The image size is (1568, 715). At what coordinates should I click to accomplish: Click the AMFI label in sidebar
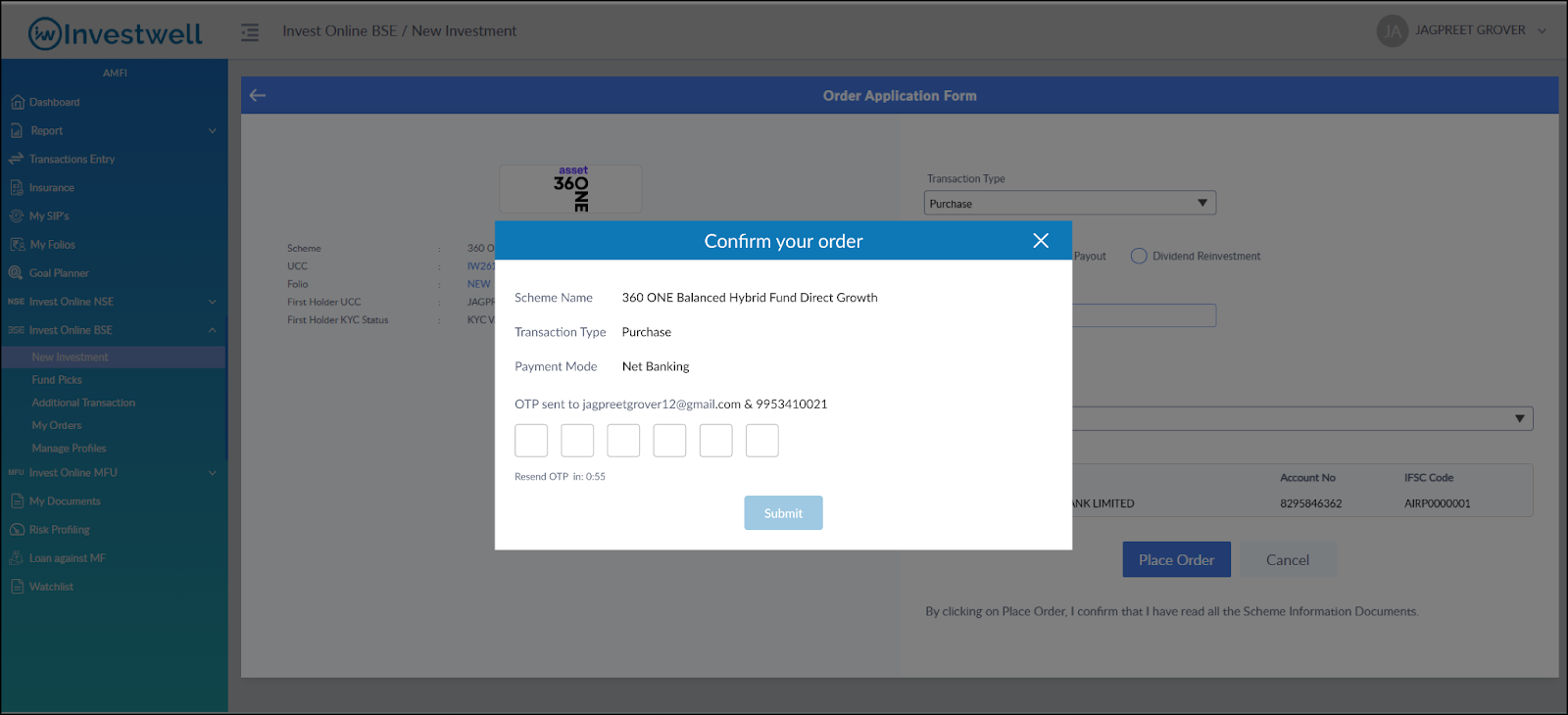pos(115,72)
